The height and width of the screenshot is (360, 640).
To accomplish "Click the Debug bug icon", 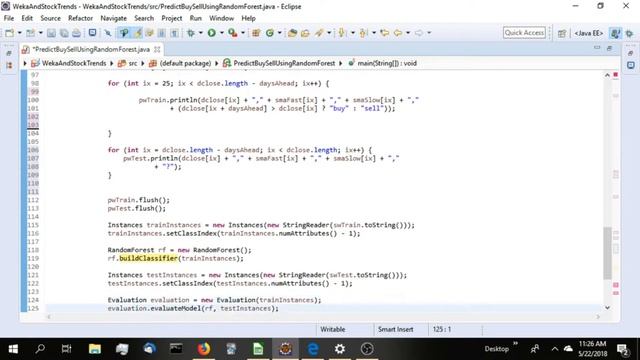I will pyautogui.click(x=191, y=33).
